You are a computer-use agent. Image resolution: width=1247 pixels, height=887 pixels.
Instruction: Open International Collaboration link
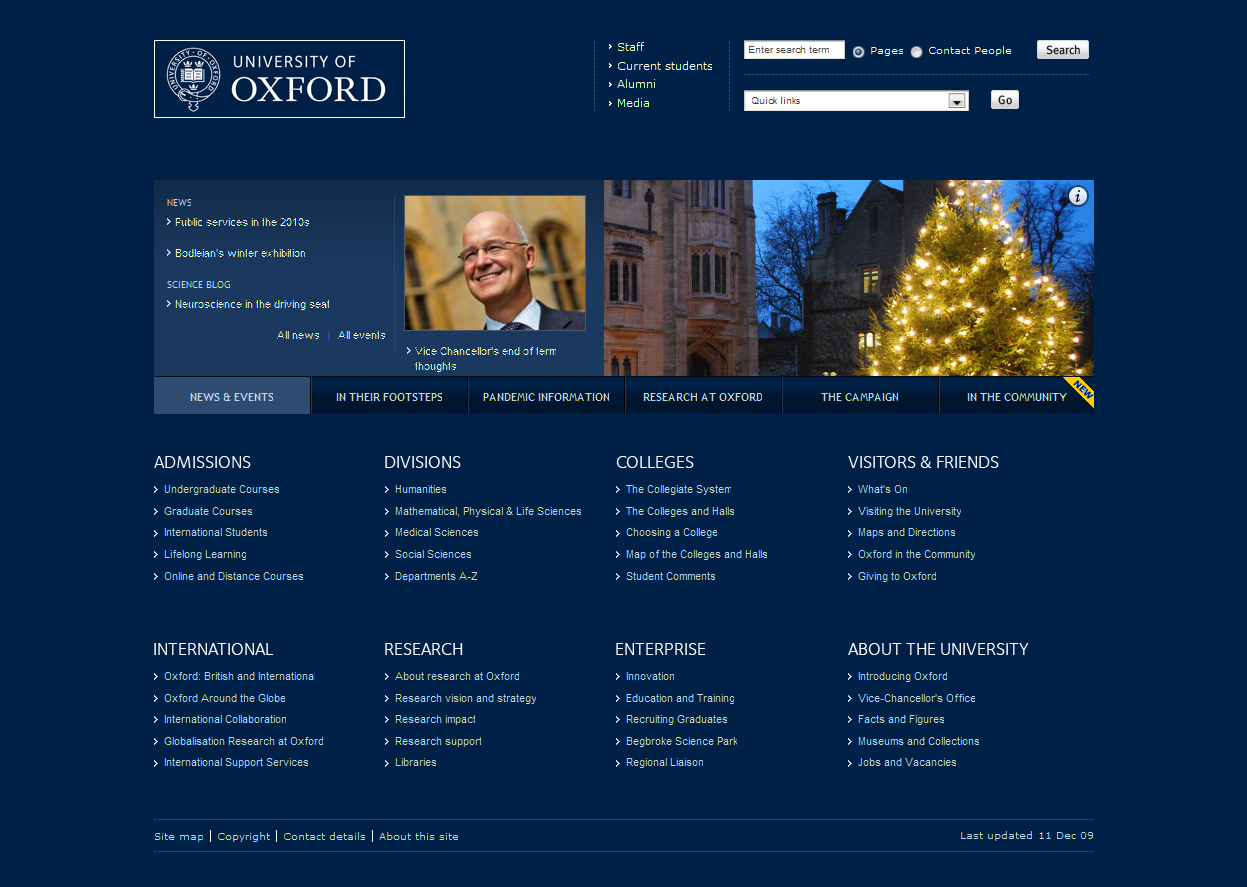225,720
